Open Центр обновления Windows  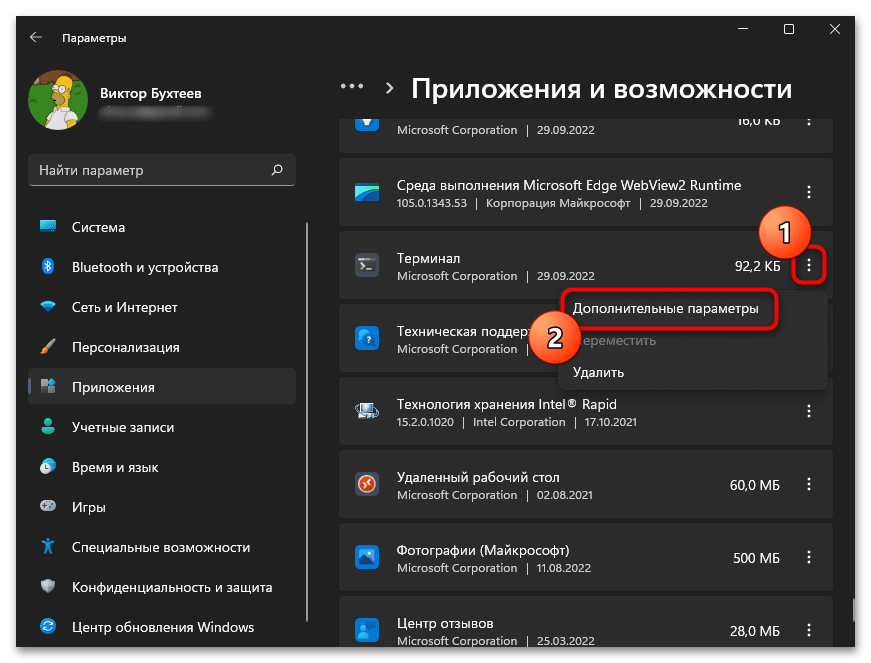coord(162,627)
